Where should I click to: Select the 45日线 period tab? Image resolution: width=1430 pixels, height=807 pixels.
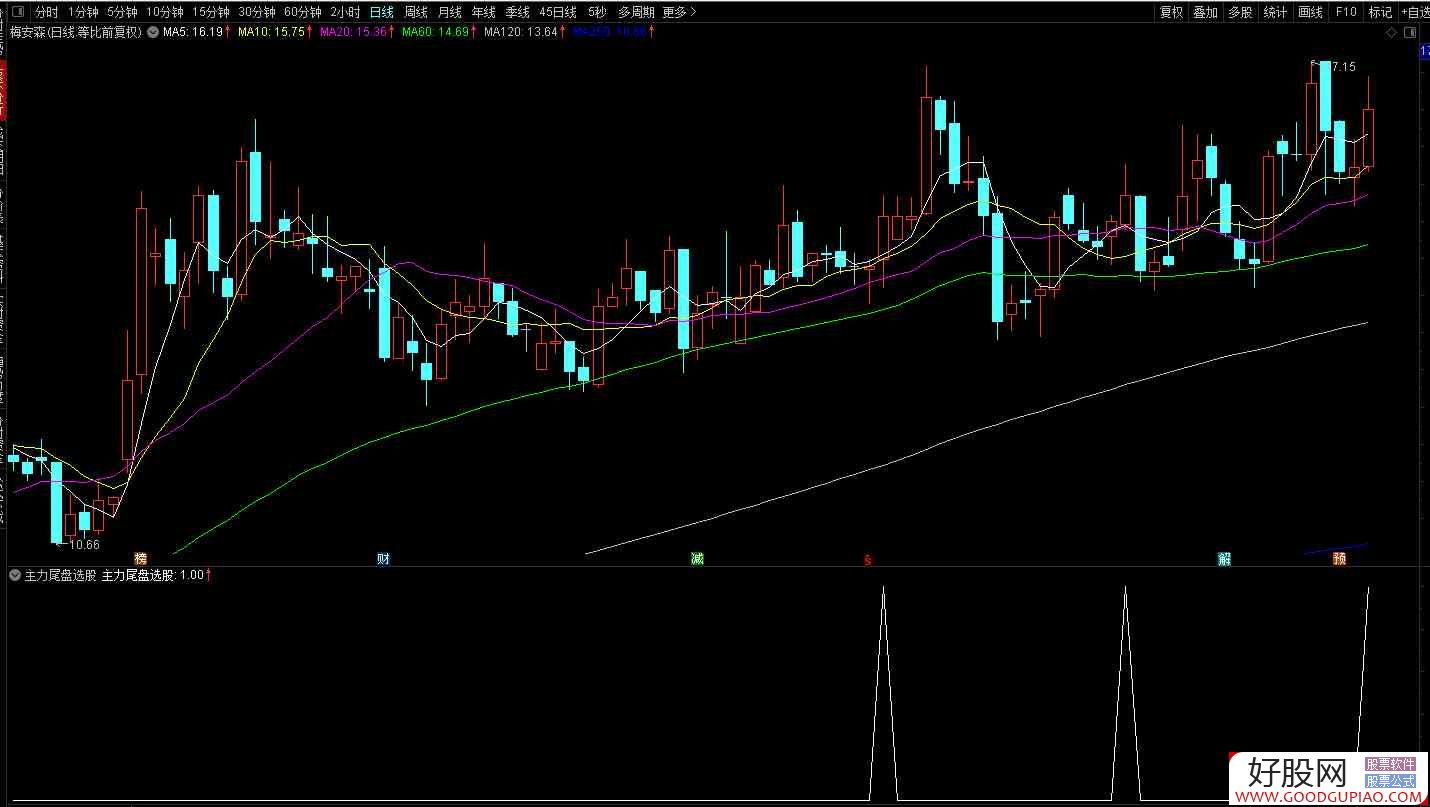click(557, 12)
